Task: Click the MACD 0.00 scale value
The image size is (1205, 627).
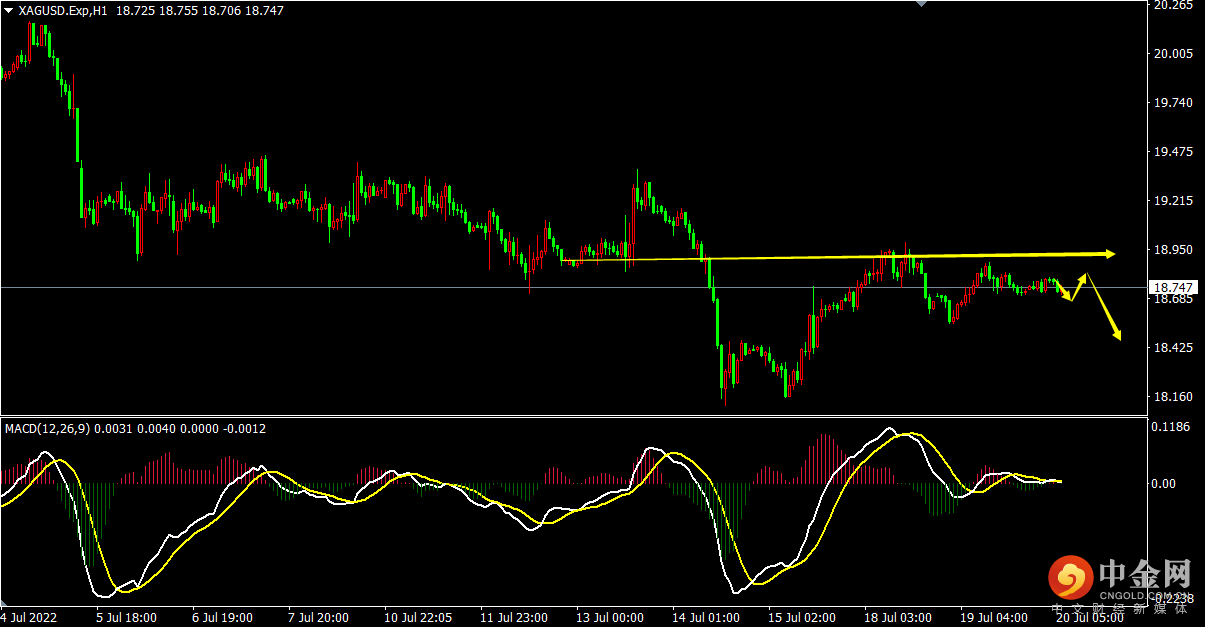Action: [x=1166, y=484]
